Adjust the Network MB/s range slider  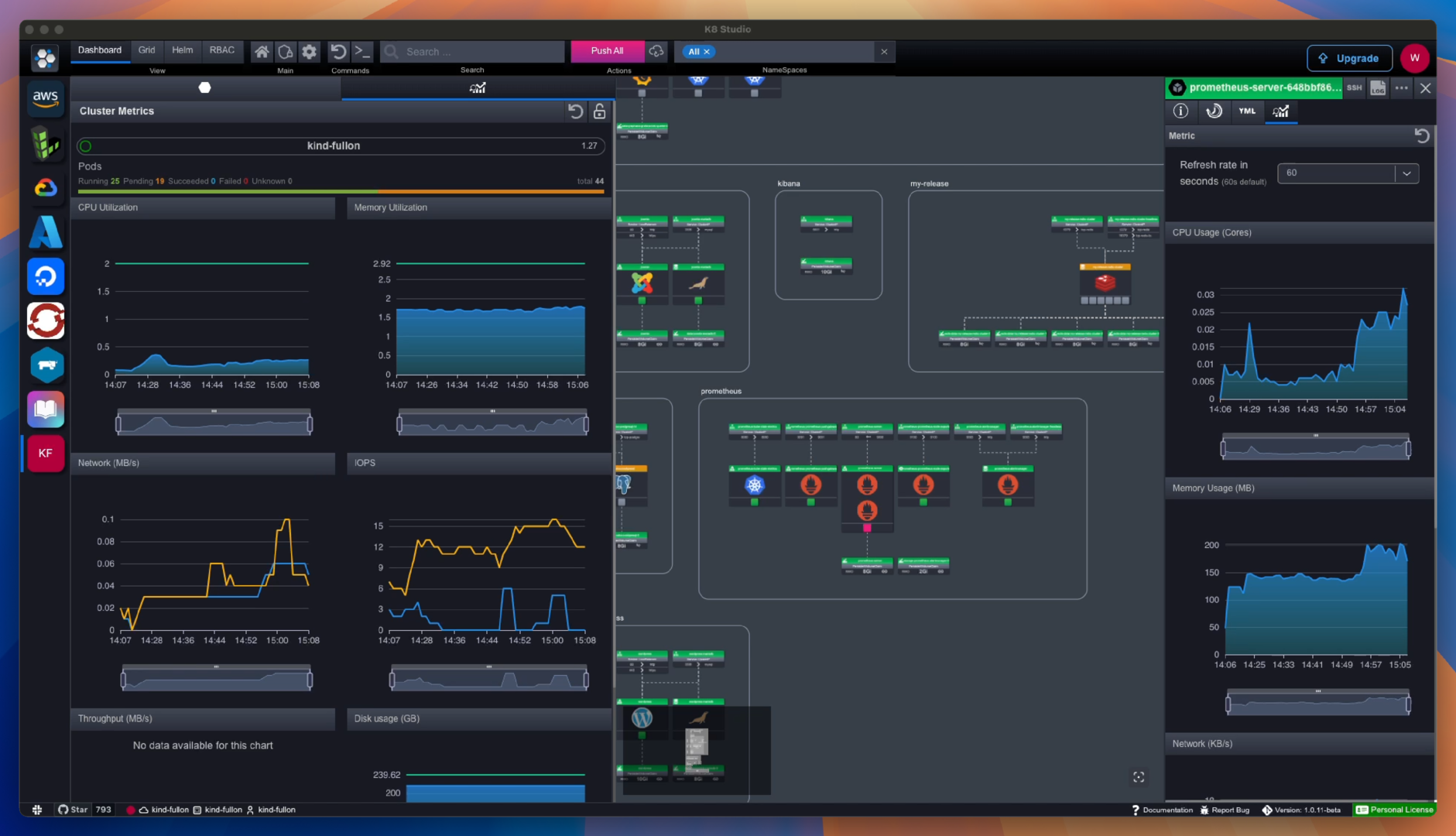pos(216,680)
